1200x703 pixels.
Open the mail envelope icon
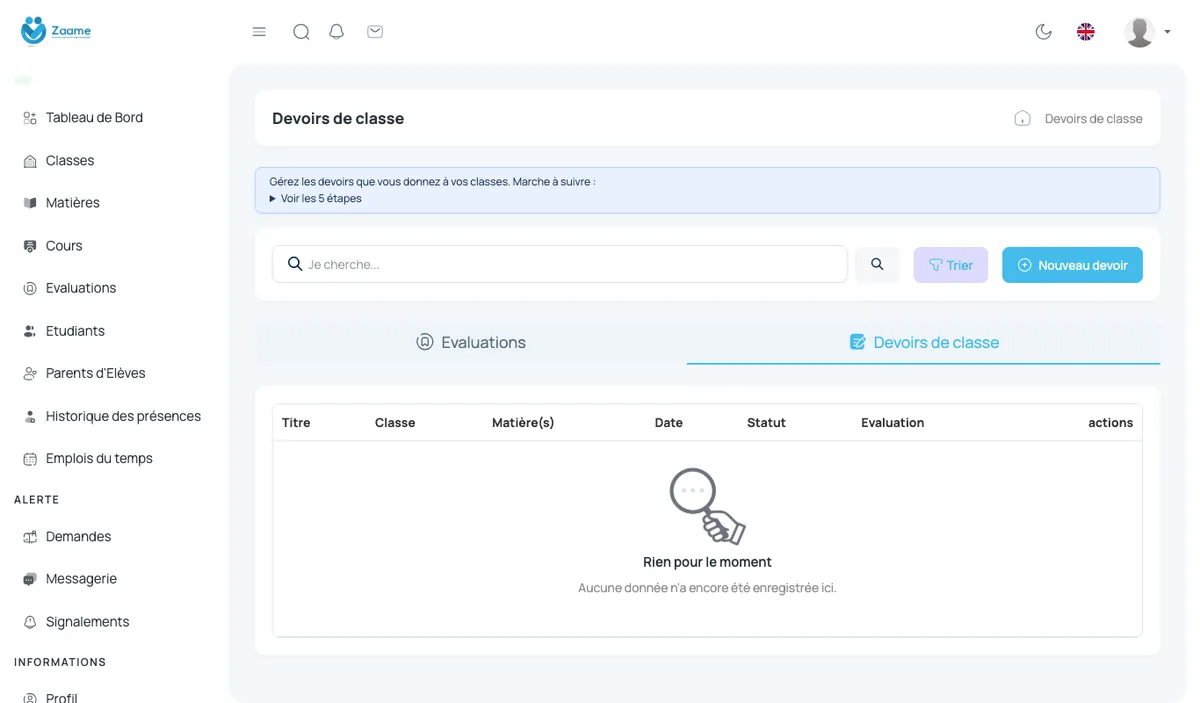point(375,32)
